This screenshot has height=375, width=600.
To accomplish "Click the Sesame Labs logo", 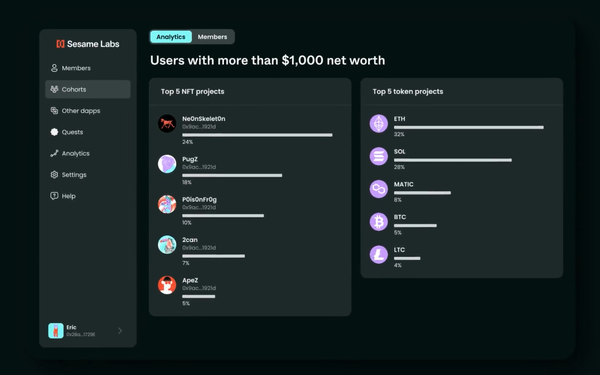I will coord(88,44).
